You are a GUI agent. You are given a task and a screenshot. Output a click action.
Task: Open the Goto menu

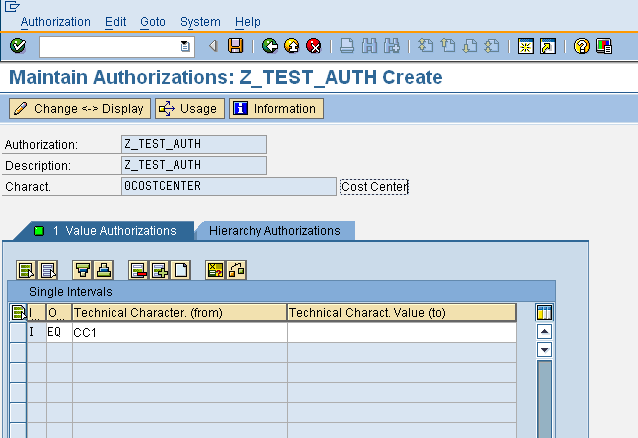(x=153, y=22)
